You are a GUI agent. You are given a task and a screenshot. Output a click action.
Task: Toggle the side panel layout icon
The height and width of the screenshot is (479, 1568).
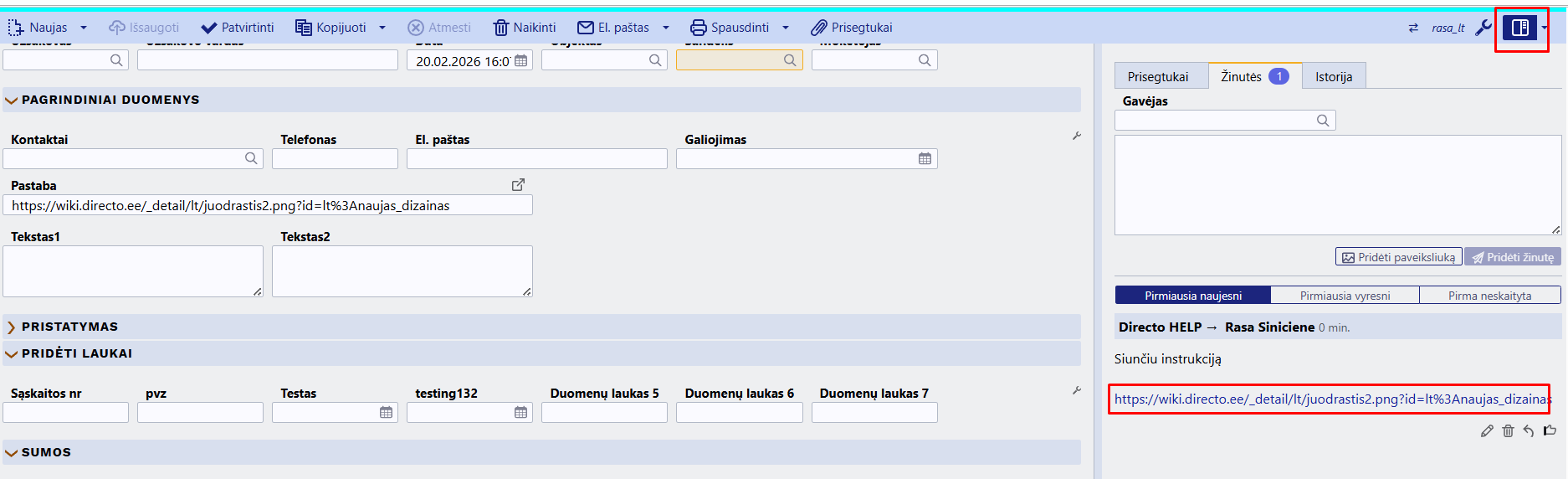(x=1519, y=28)
